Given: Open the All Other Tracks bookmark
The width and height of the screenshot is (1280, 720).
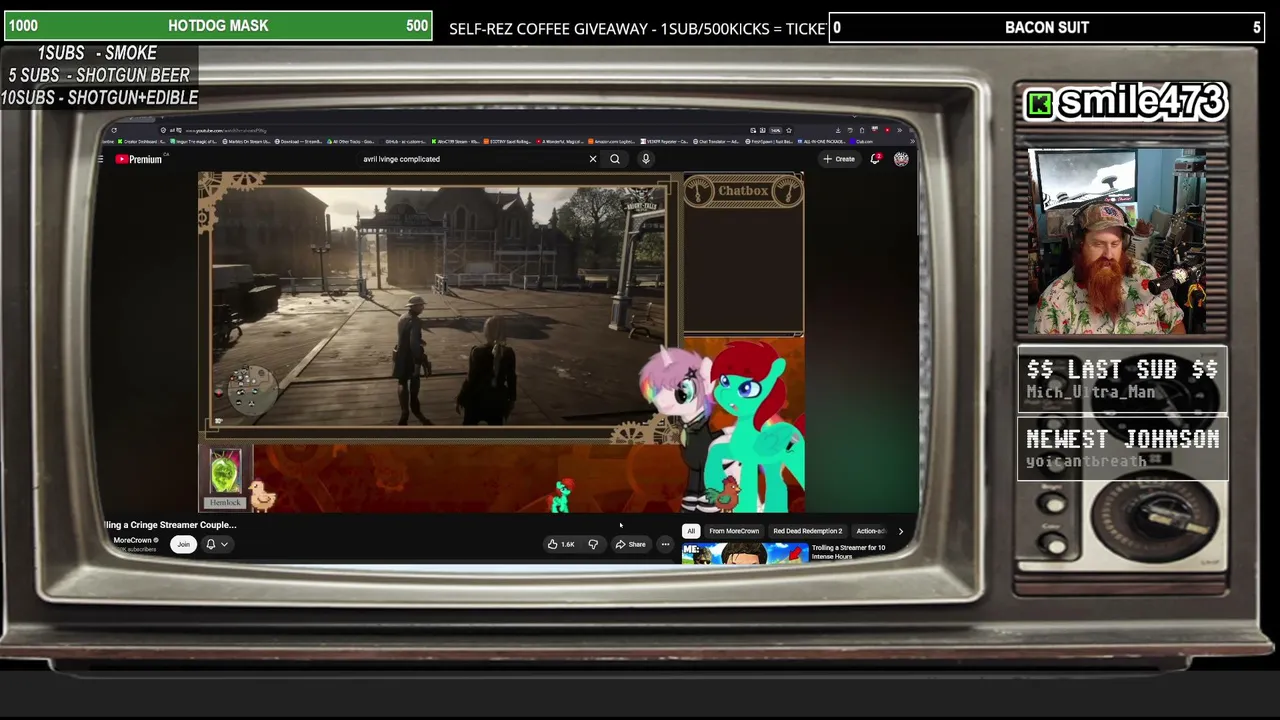Looking at the screenshot, I should click(352, 141).
